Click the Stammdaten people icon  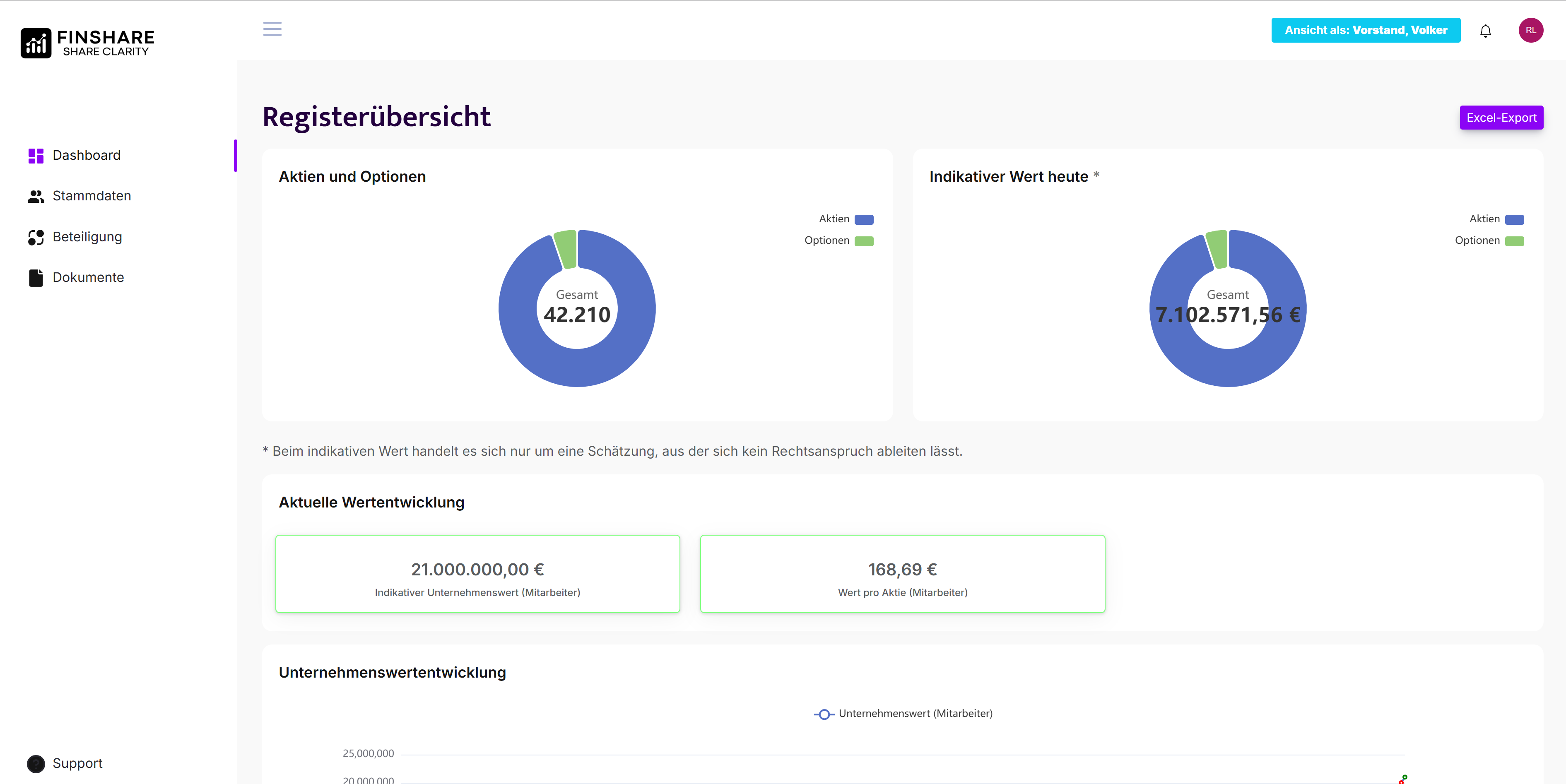pos(36,196)
